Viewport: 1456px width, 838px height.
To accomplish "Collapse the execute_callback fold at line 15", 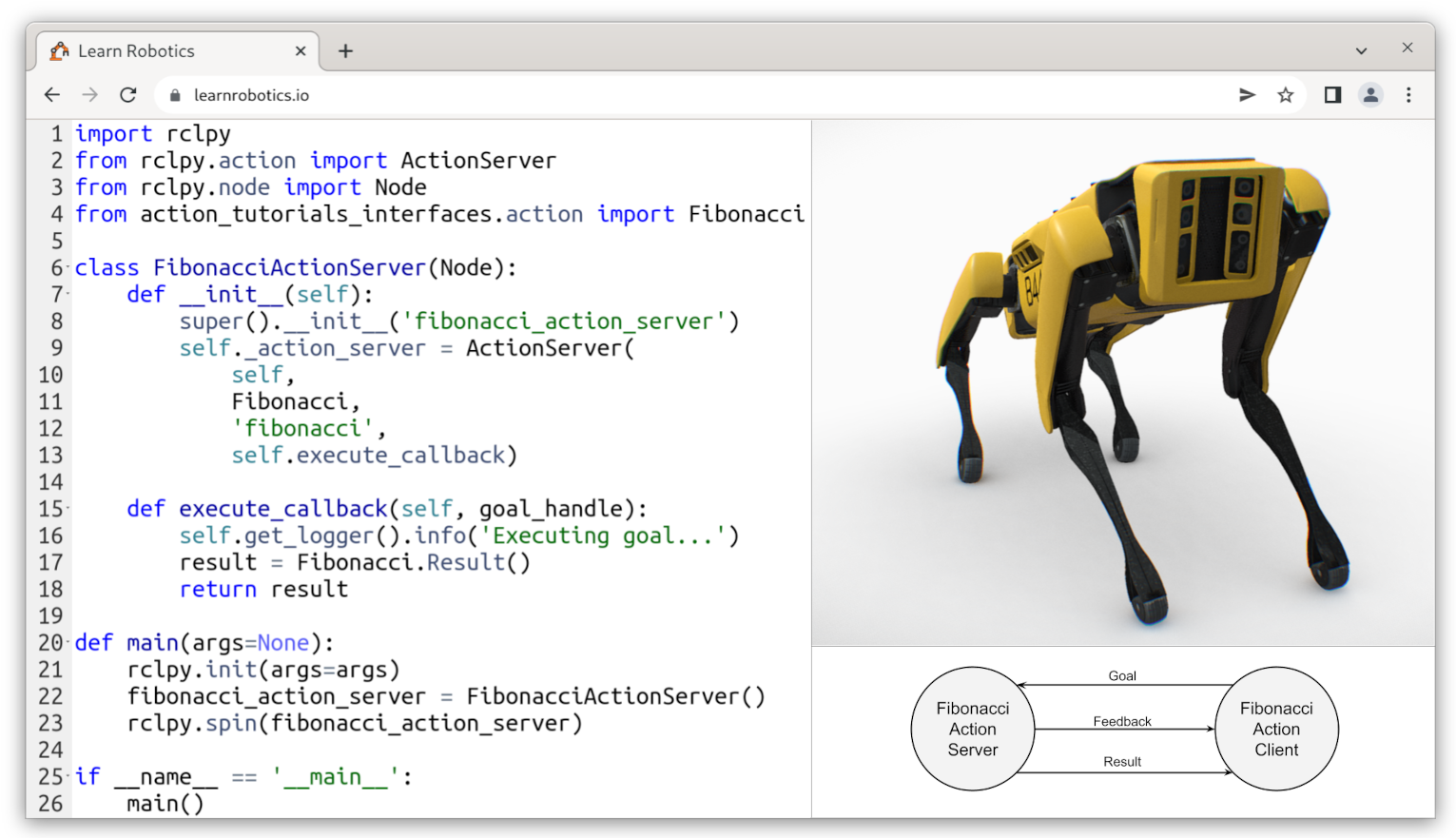I will pyautogui.click(x=68, y=509).
